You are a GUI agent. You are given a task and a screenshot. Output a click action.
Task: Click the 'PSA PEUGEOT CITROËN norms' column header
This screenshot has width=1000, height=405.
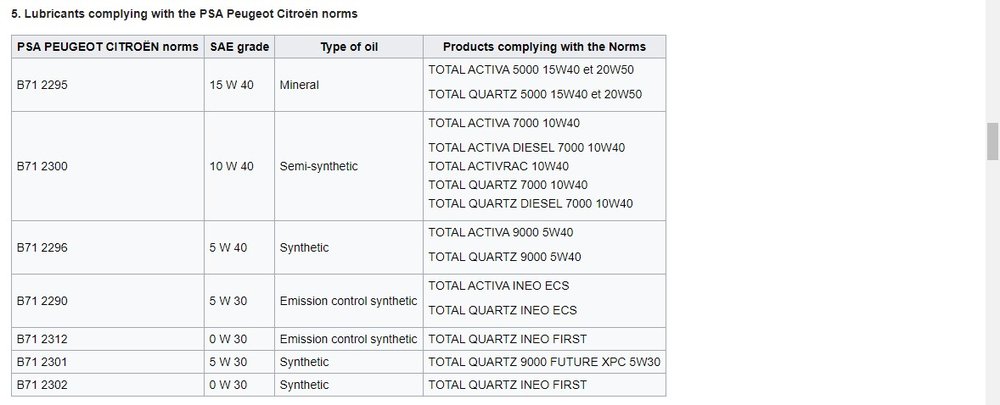108,47
